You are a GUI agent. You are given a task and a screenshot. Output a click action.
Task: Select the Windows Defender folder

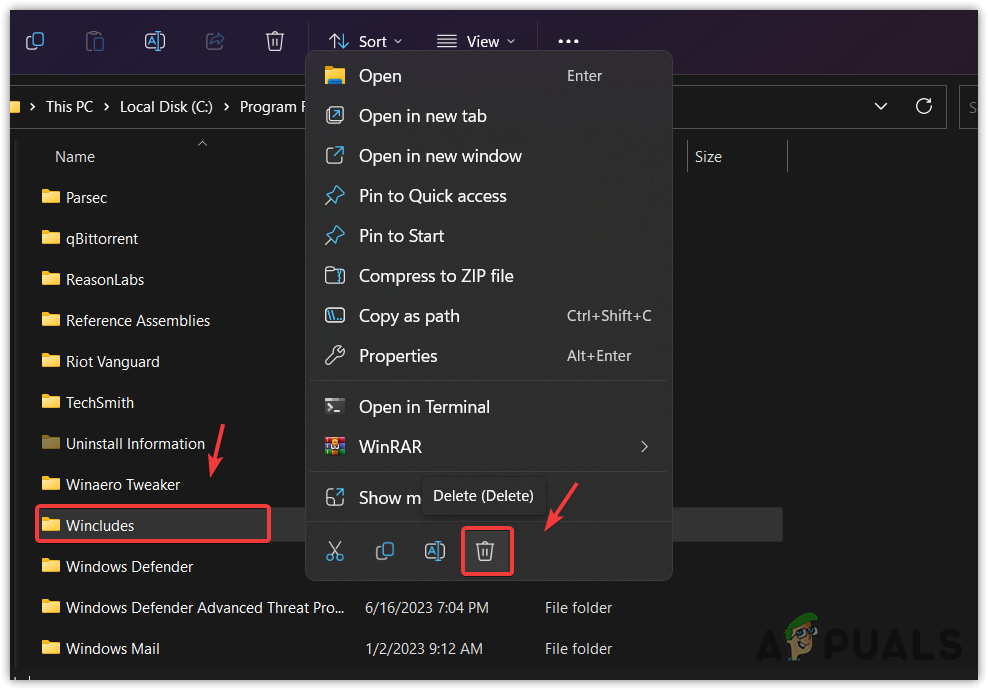tap(117, 566)
